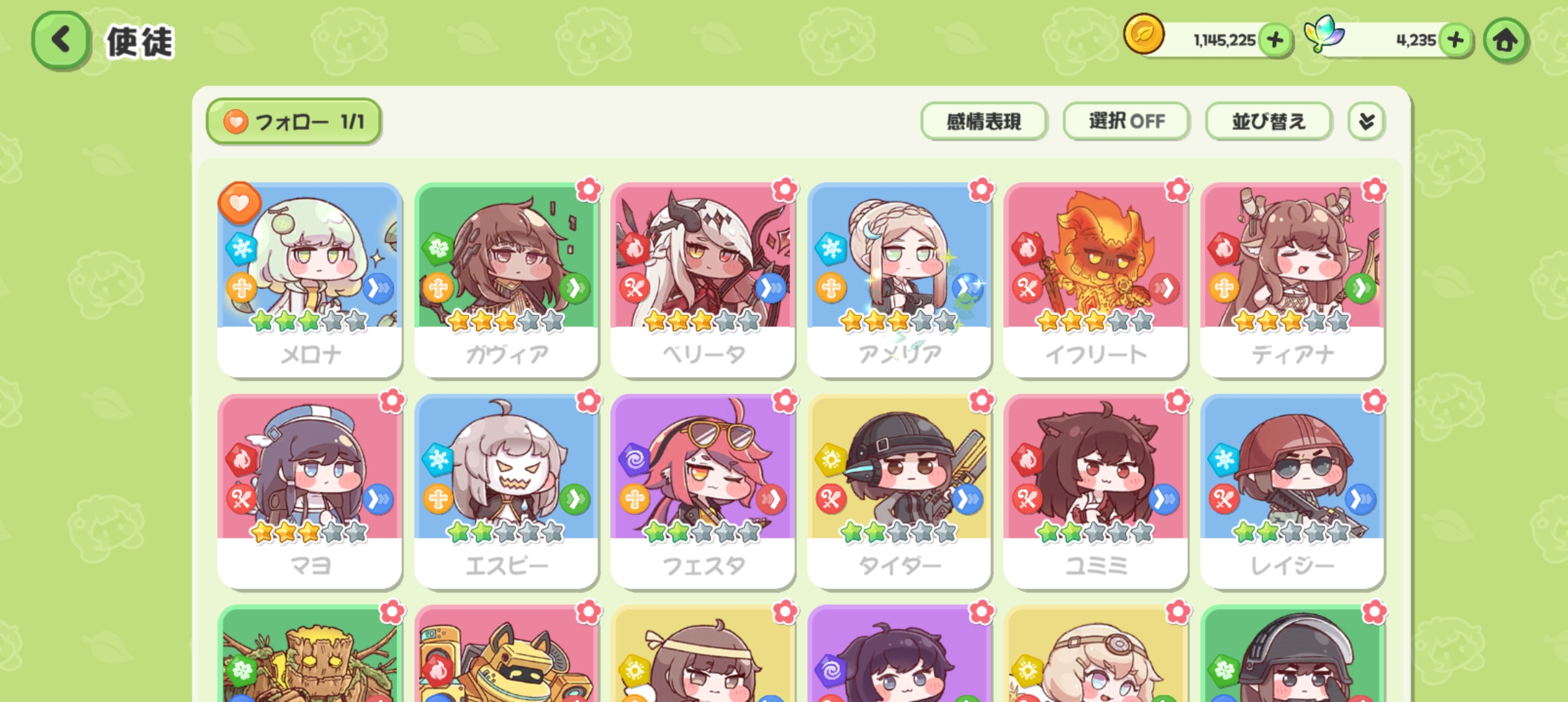Tap the fire element icon on ベリータ
Screen dimensions: 1568x702
tap(634, 249)
